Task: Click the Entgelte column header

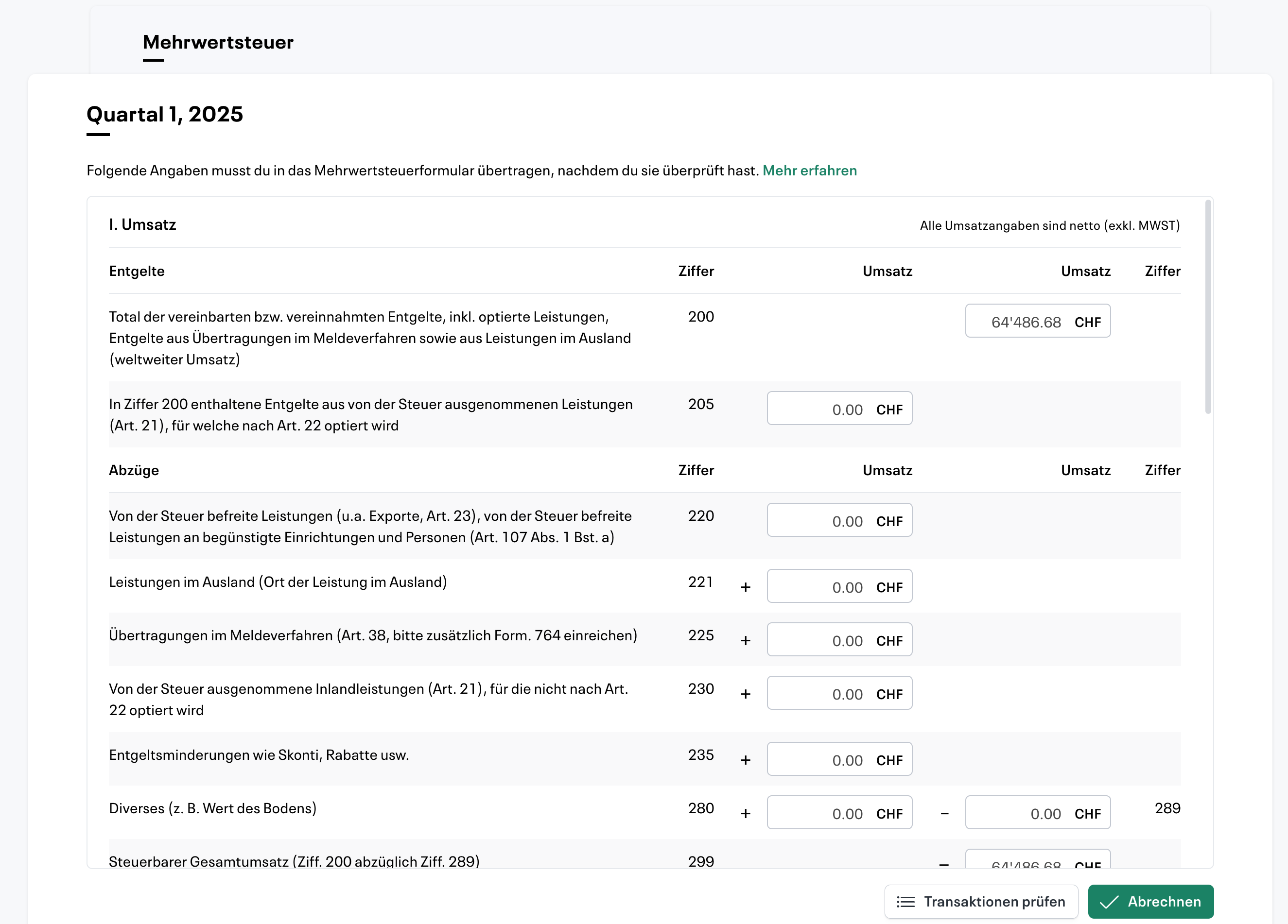Action: 137,271
